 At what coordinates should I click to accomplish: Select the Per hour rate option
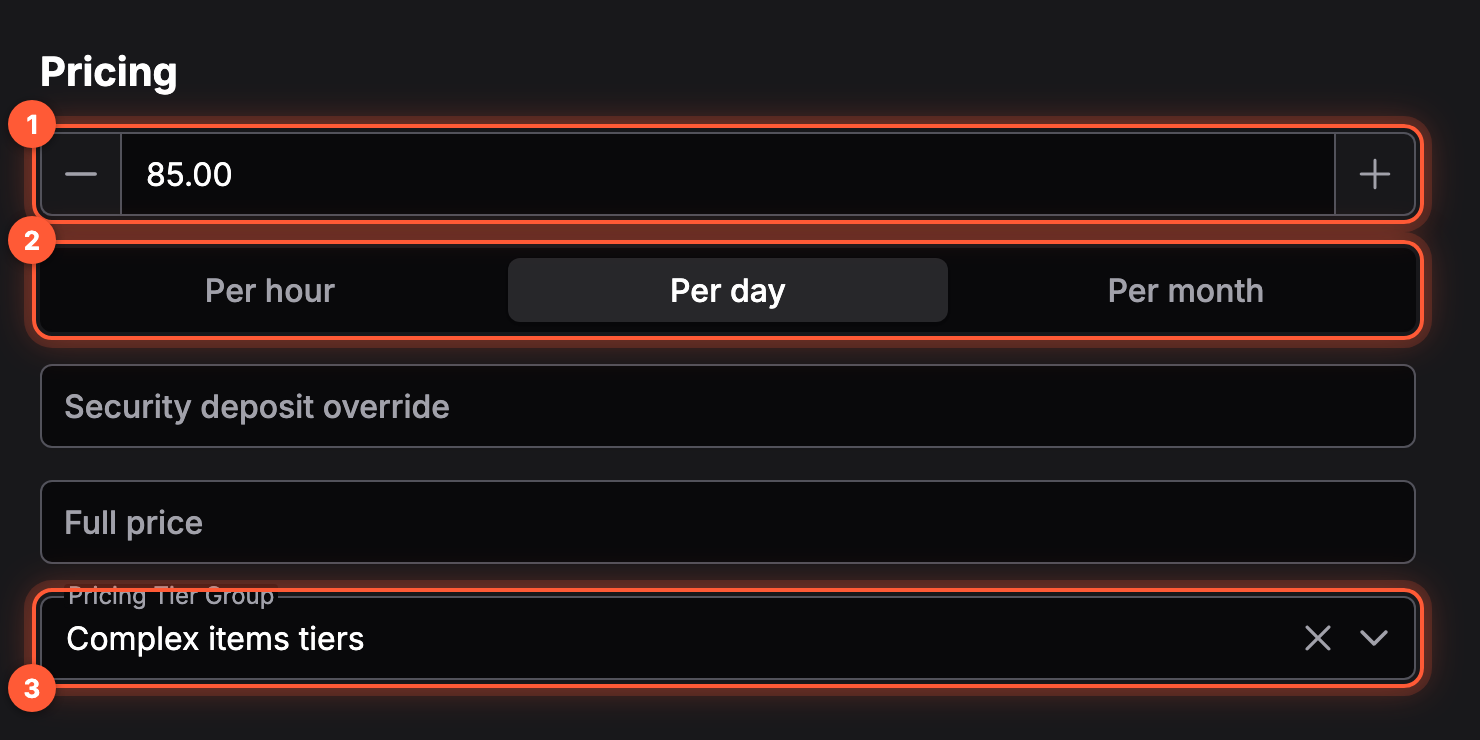point(270,291)
